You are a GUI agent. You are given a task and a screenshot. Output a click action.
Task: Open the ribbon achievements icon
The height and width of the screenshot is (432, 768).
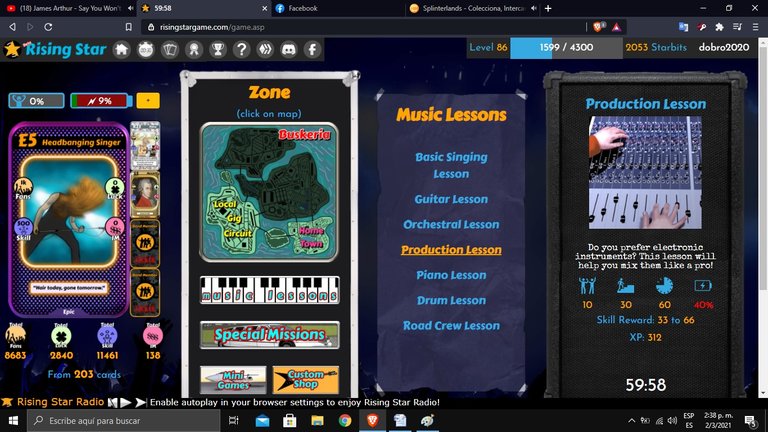tap(194, 49)
